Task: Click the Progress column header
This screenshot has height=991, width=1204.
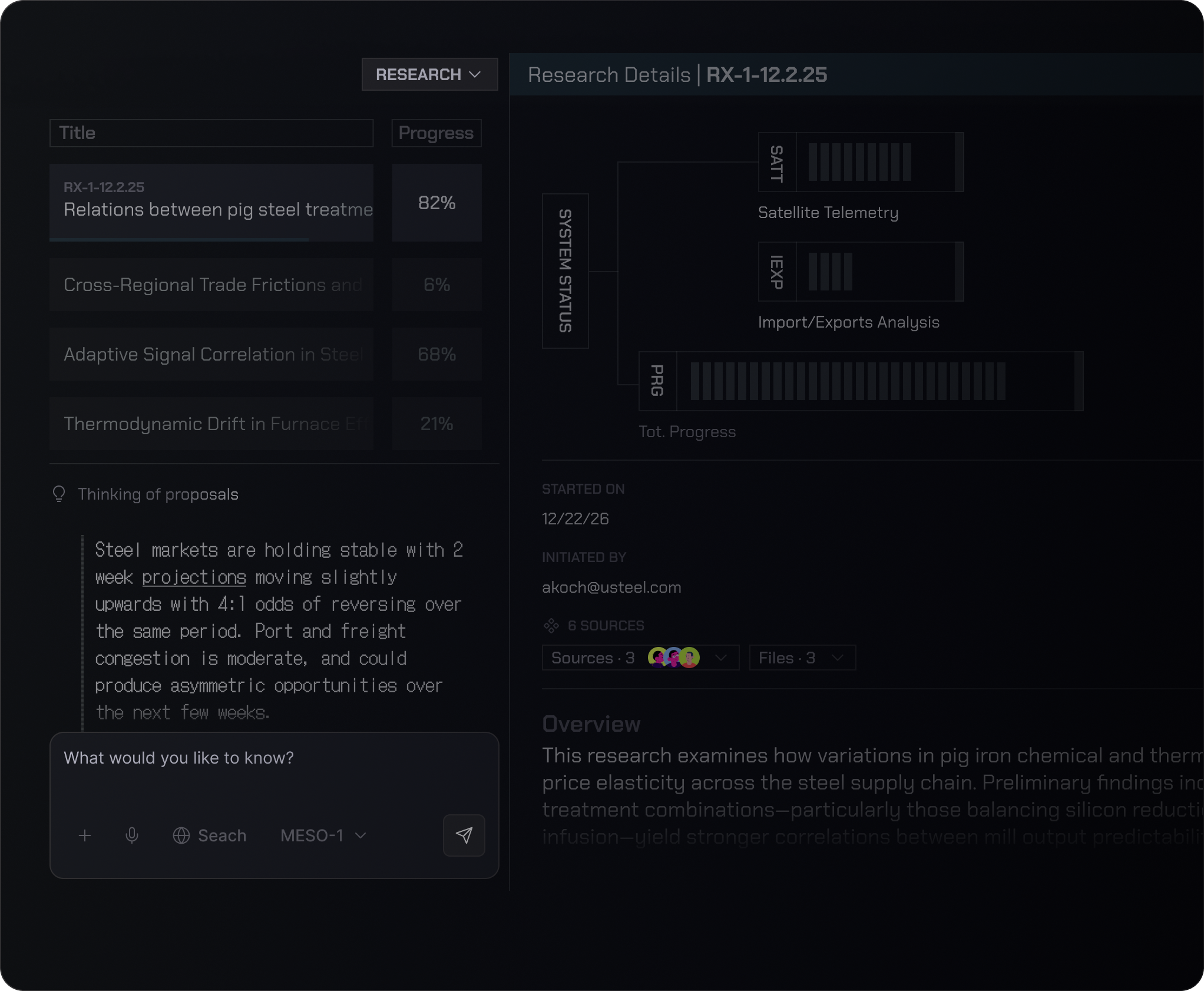Action: 436,133
